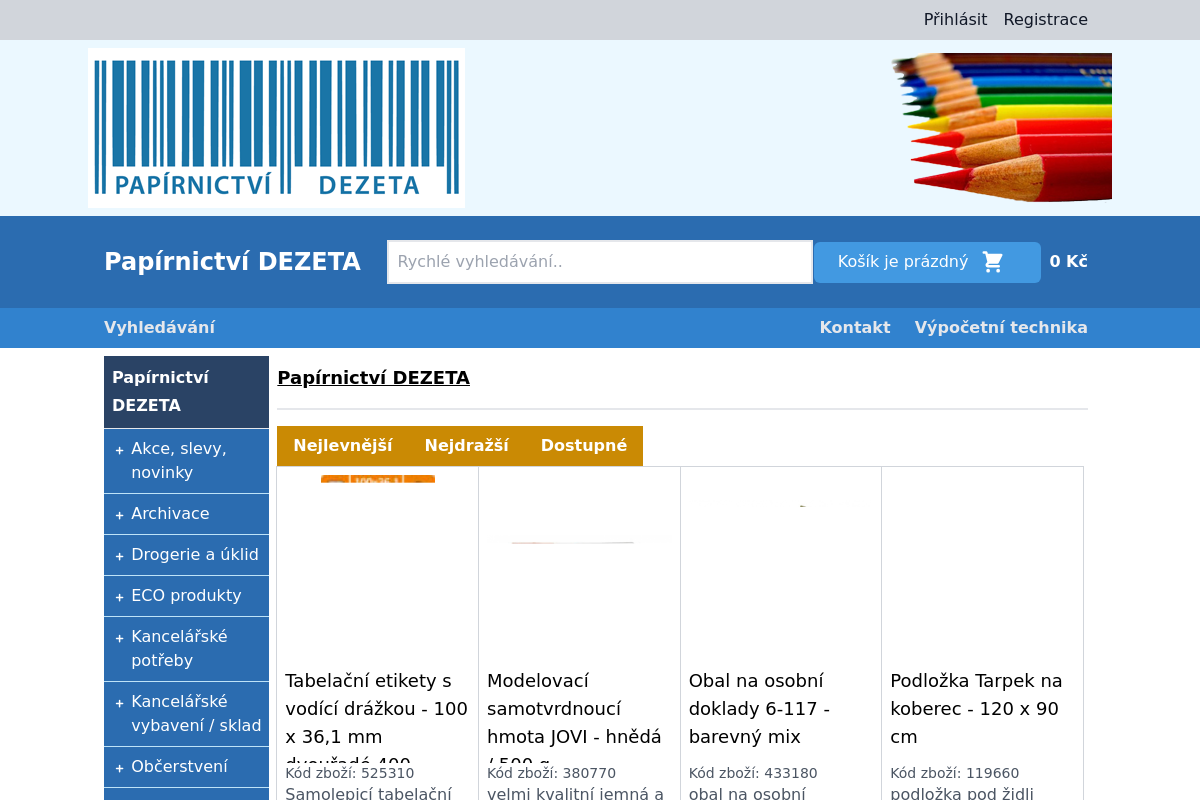
Task: Expand the ECO produkty plus sign
Action: (x=120, y=597)
